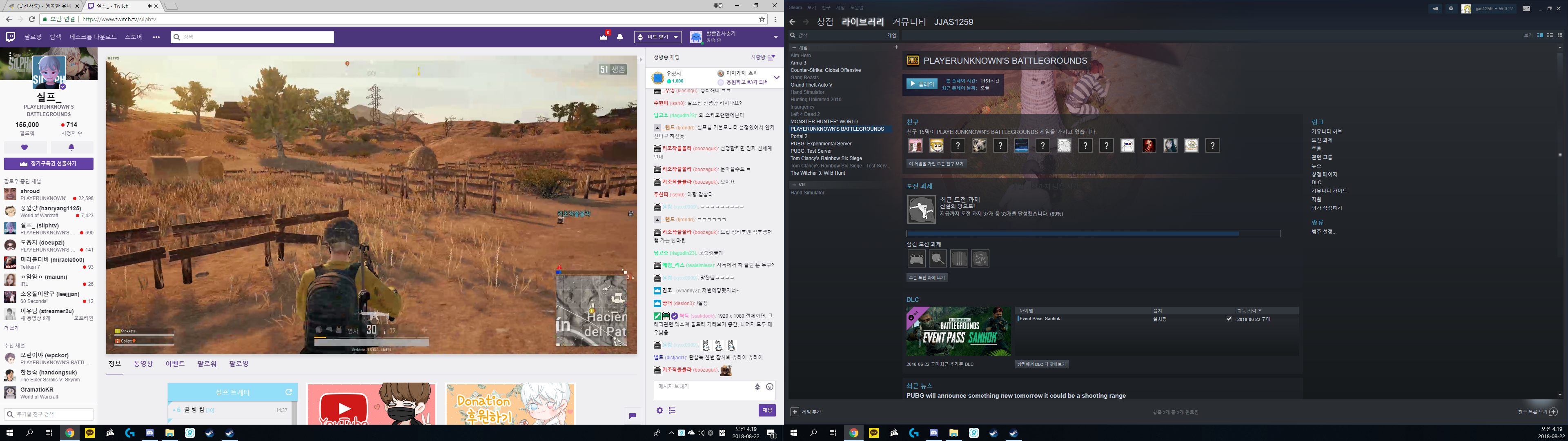Select The Witcher 3: Wild Hunt in the library
The width and height of the screenshot is (1568, 441).
tap(817, 173)
